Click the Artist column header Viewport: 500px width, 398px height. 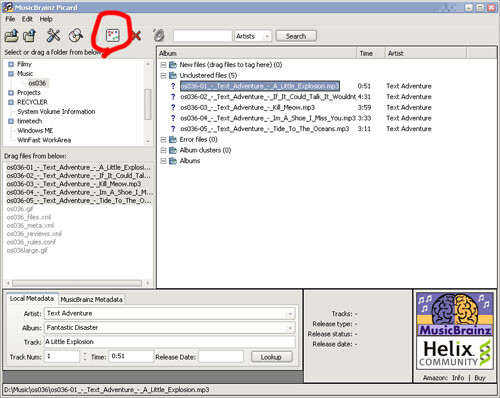425,53
